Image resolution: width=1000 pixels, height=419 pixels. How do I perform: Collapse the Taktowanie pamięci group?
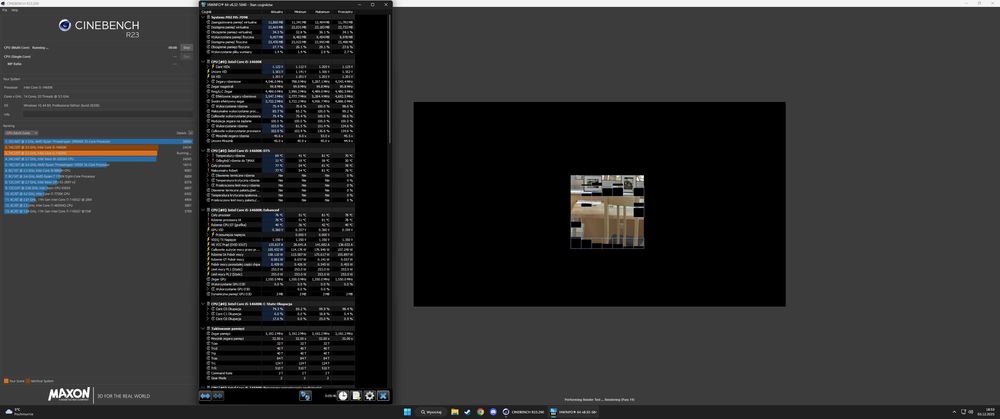tap(203, 328)
